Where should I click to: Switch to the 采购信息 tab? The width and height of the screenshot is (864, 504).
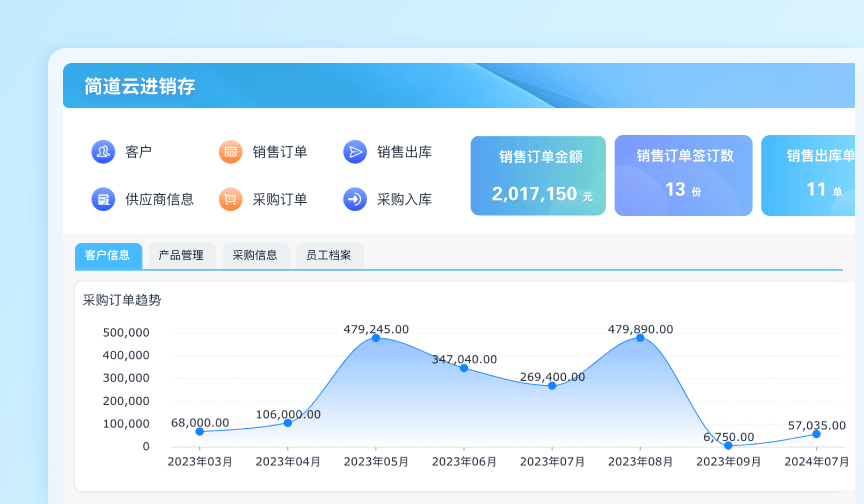[x=256, y=256]
